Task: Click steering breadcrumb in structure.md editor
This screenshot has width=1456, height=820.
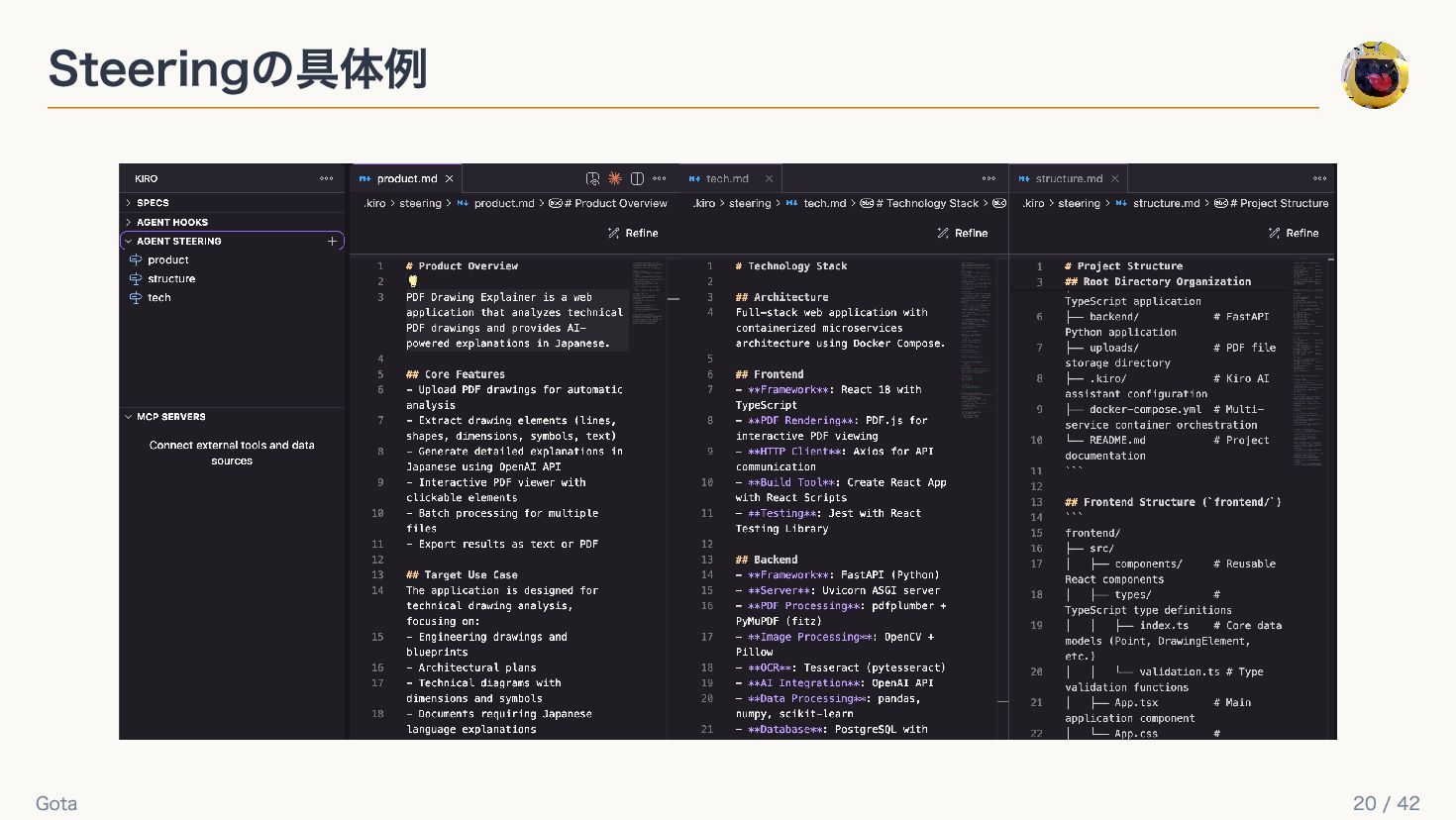Action: click(x=1079, y=204)
